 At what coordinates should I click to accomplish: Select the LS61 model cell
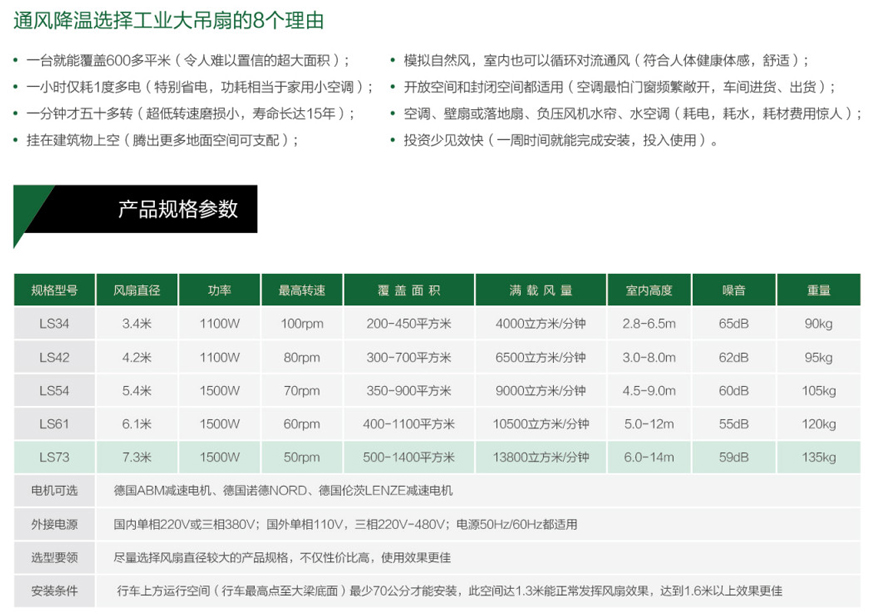pos(54,424)
